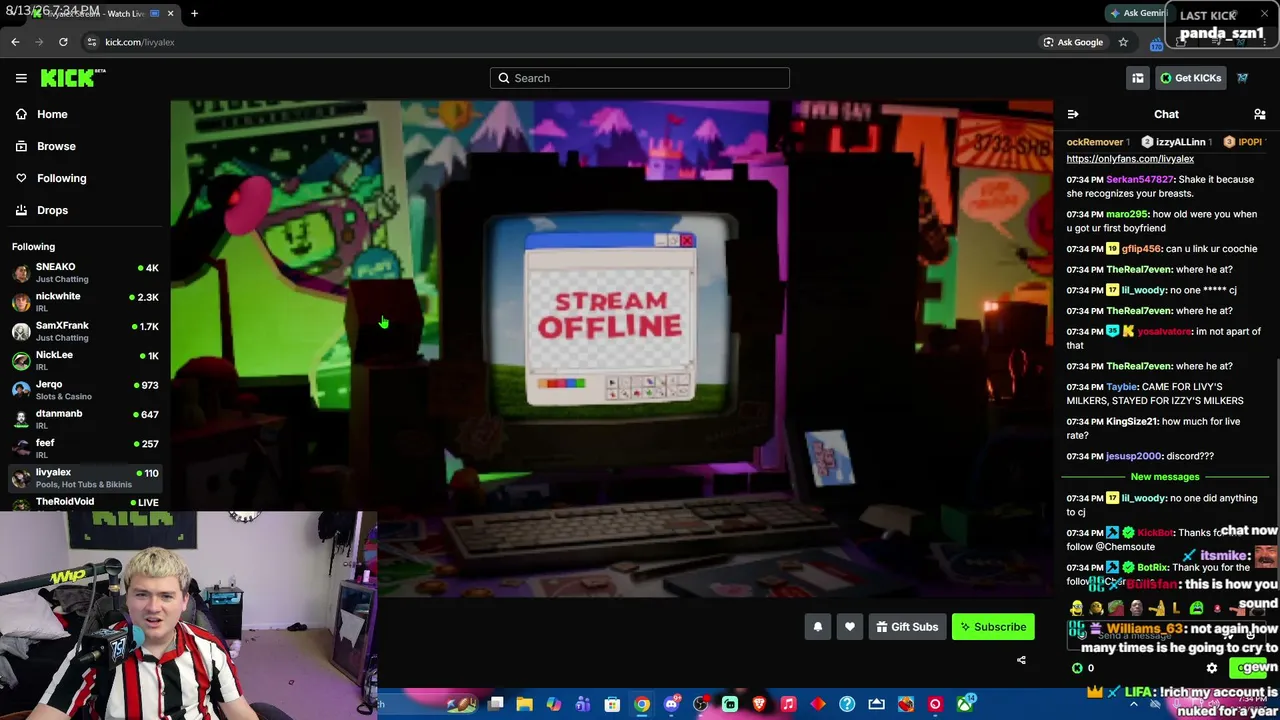Image resolution: width=1280 pixels, height=720 pixels.
Task: Open TheRoidVoid's channel in Following
Action: pos(85,503)
